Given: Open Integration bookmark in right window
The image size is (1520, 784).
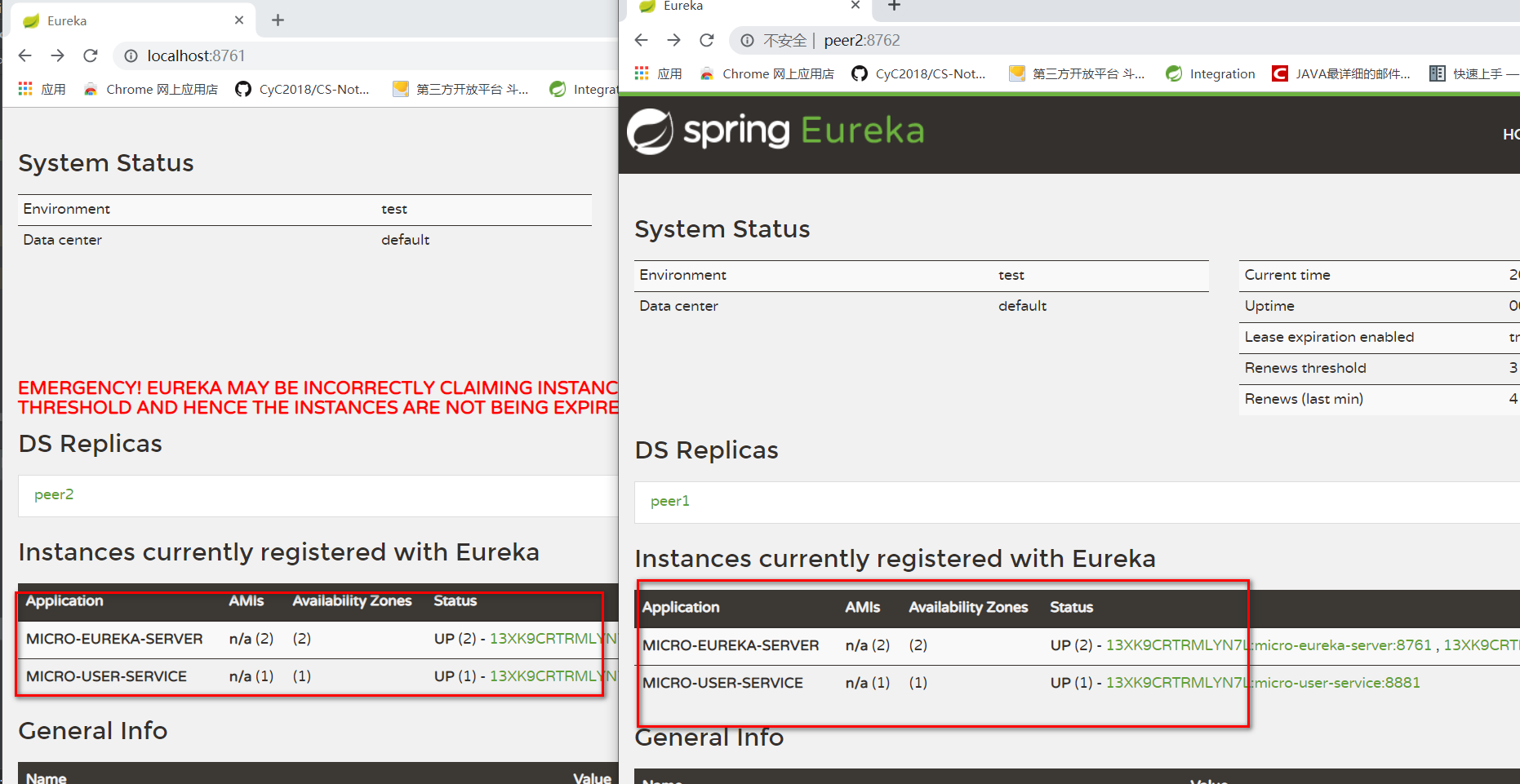Looking at the screenshot, I should pyautogui.click(x=1211, y=73).
